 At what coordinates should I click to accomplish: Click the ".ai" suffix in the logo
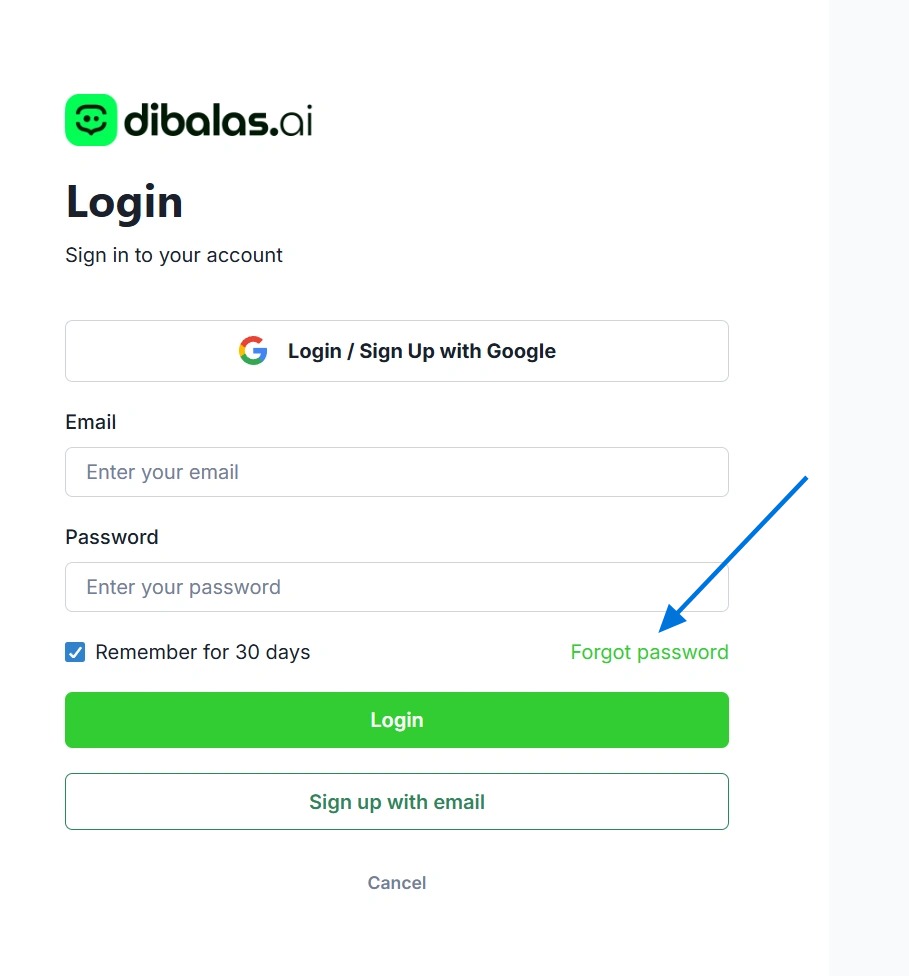[295, 121]
